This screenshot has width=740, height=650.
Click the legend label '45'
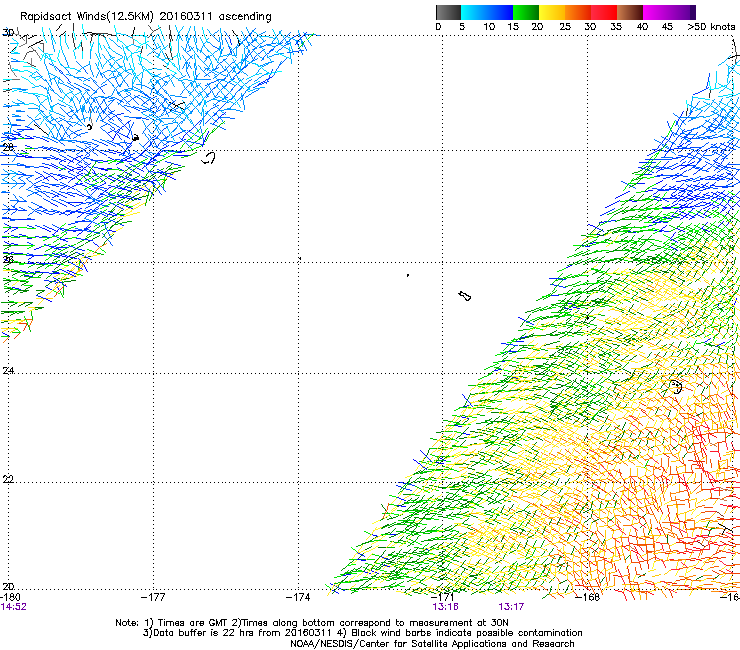667,27
